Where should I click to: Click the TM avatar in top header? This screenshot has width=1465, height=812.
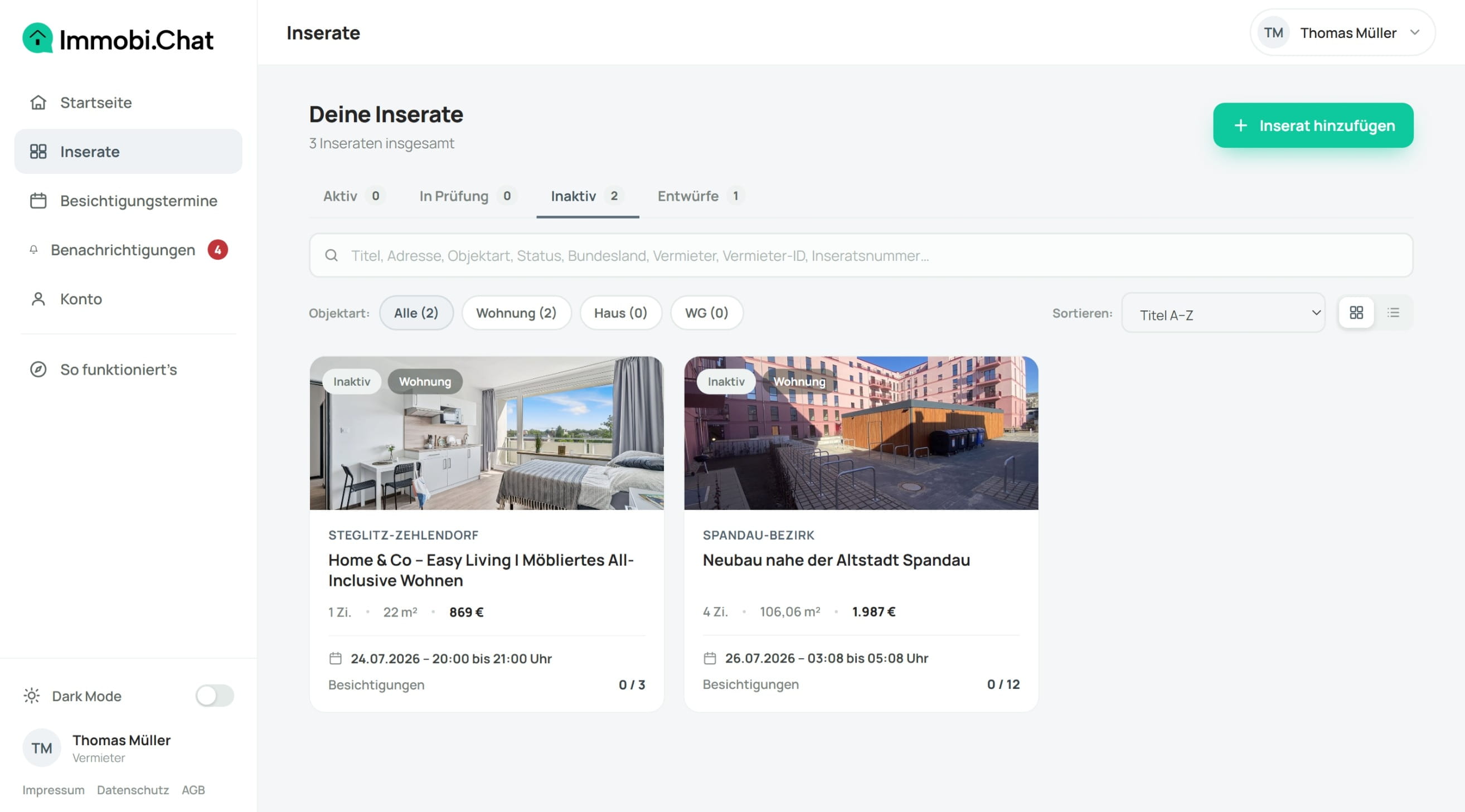pyautogui.click(x=1273, y=32)
